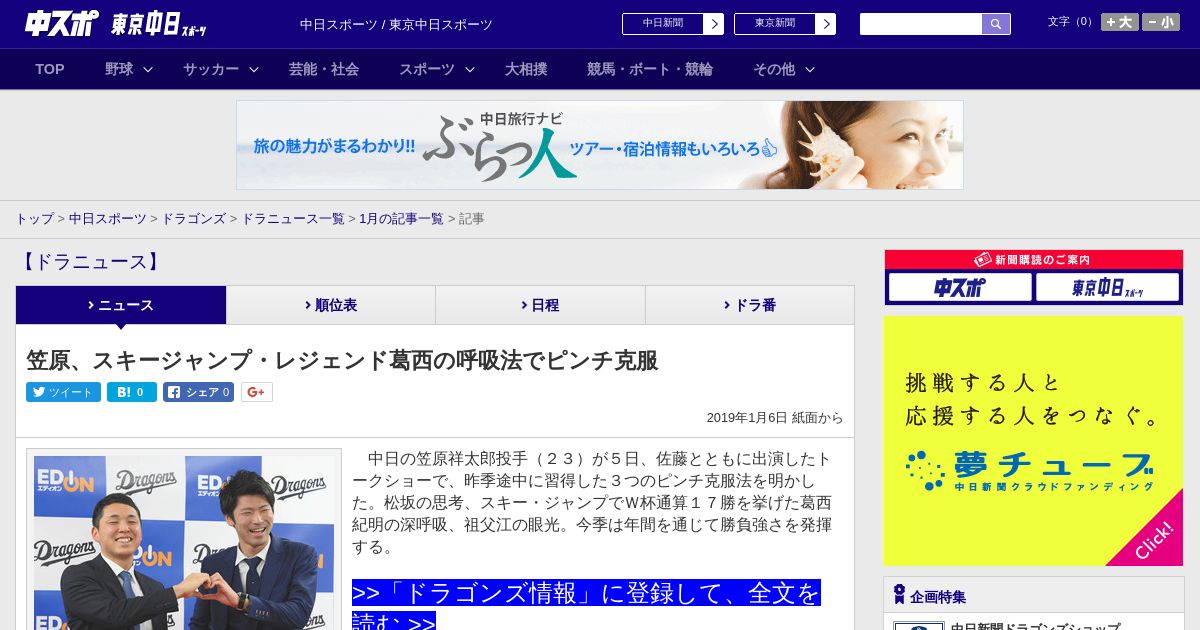Select the ニュース tab

[x=121, y=305]
